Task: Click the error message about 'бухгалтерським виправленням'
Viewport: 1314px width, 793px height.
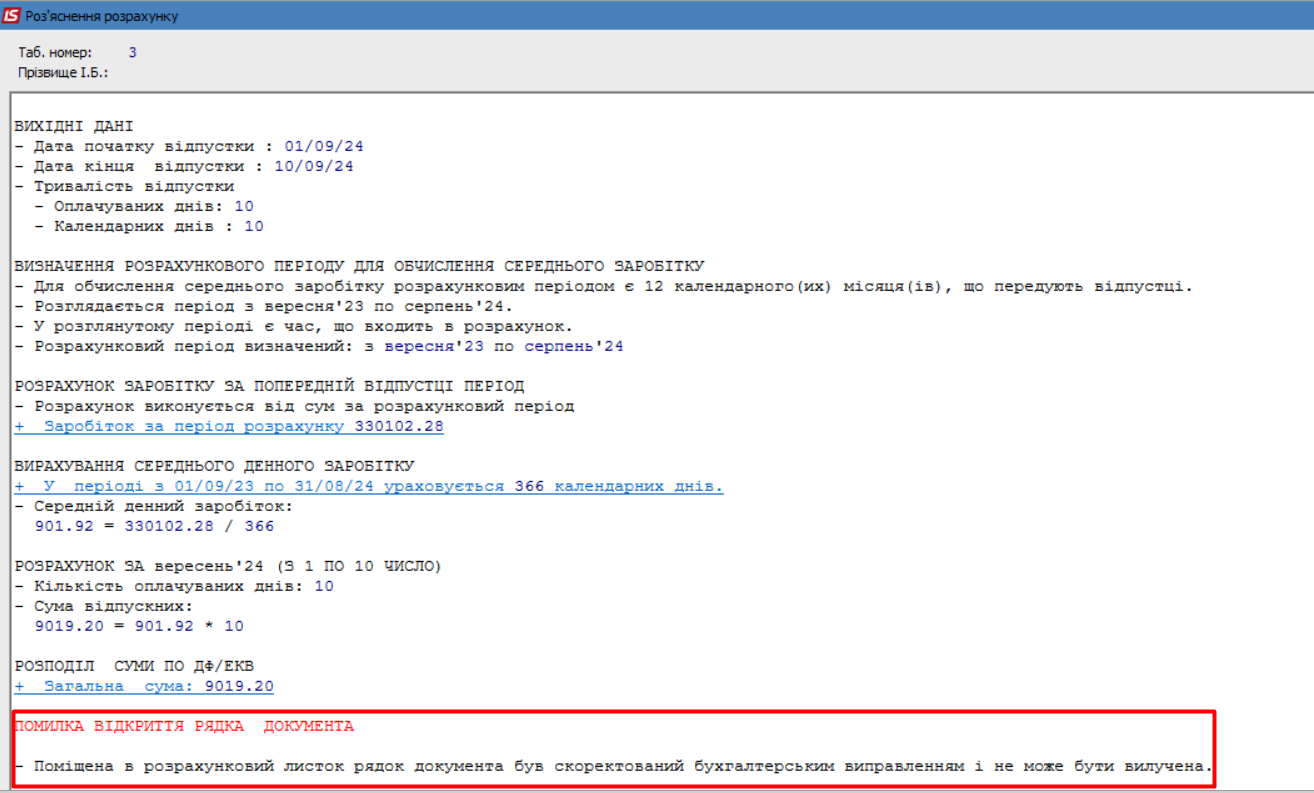Action: [614, 767]
